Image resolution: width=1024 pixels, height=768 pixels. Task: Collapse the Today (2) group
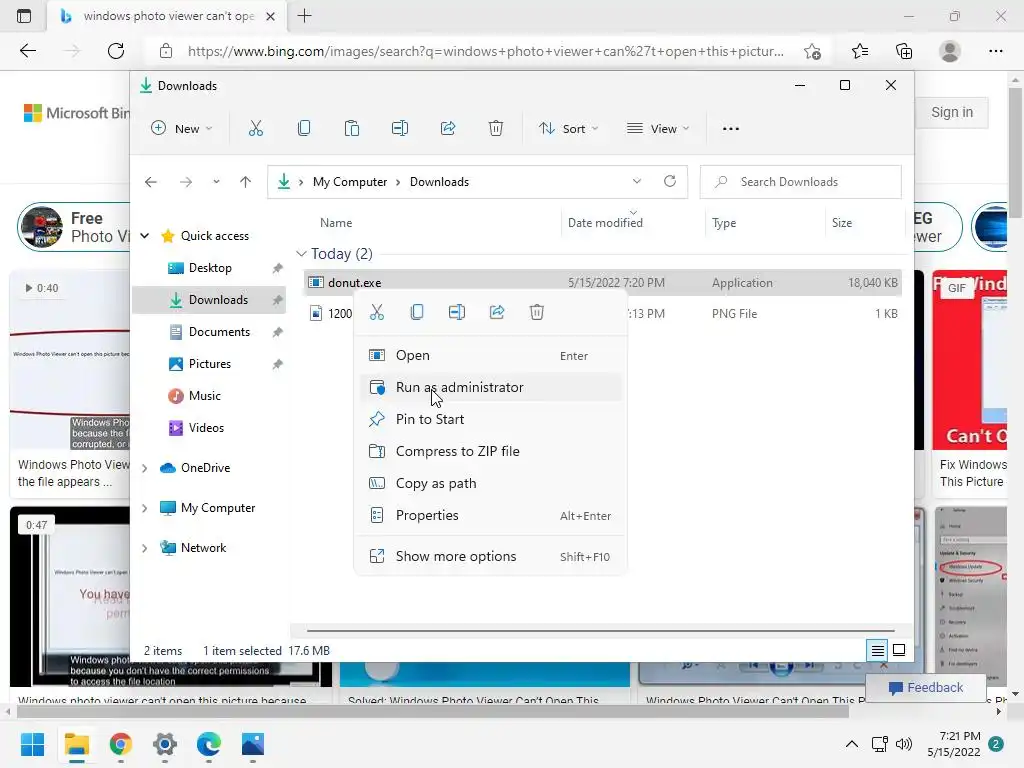click(x=301, y=253)
